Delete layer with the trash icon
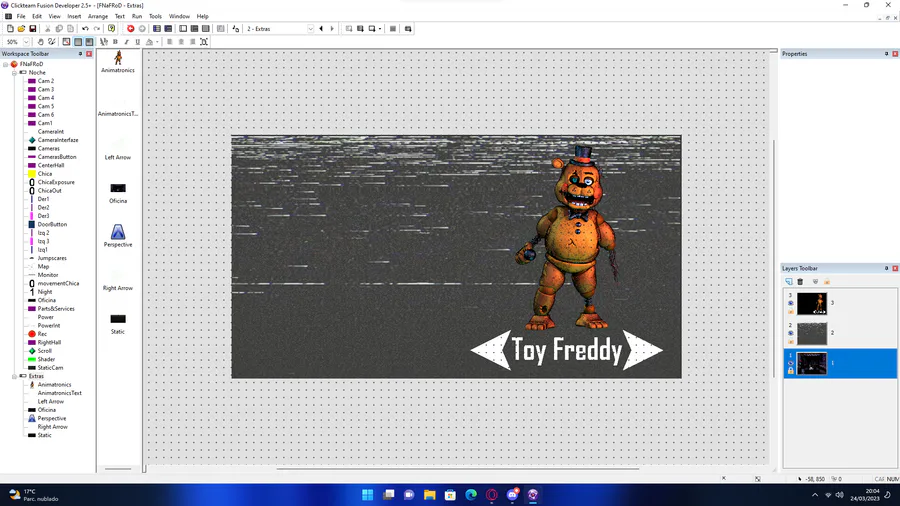The image size is (900, 506). [x=800, y=282]
